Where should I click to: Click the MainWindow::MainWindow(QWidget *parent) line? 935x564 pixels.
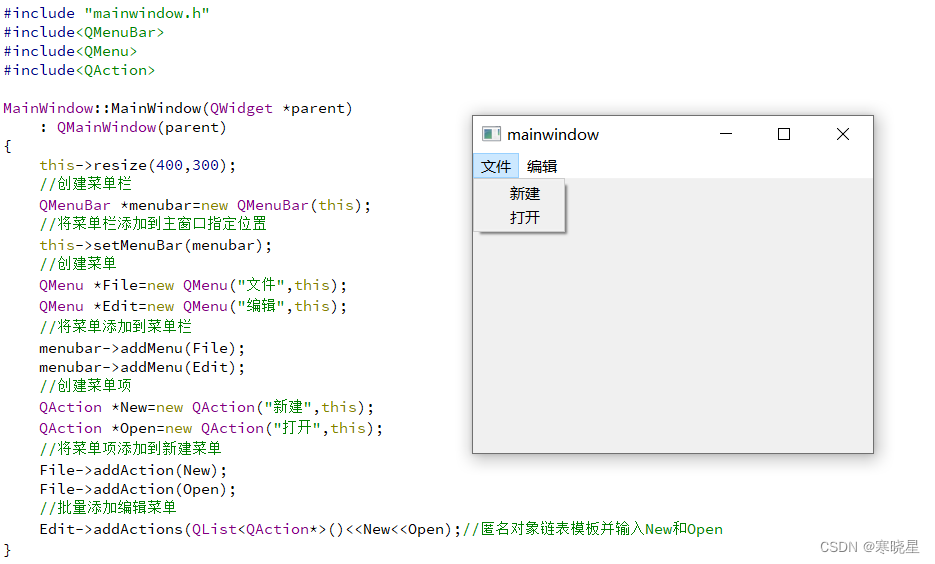click(178, 109)
